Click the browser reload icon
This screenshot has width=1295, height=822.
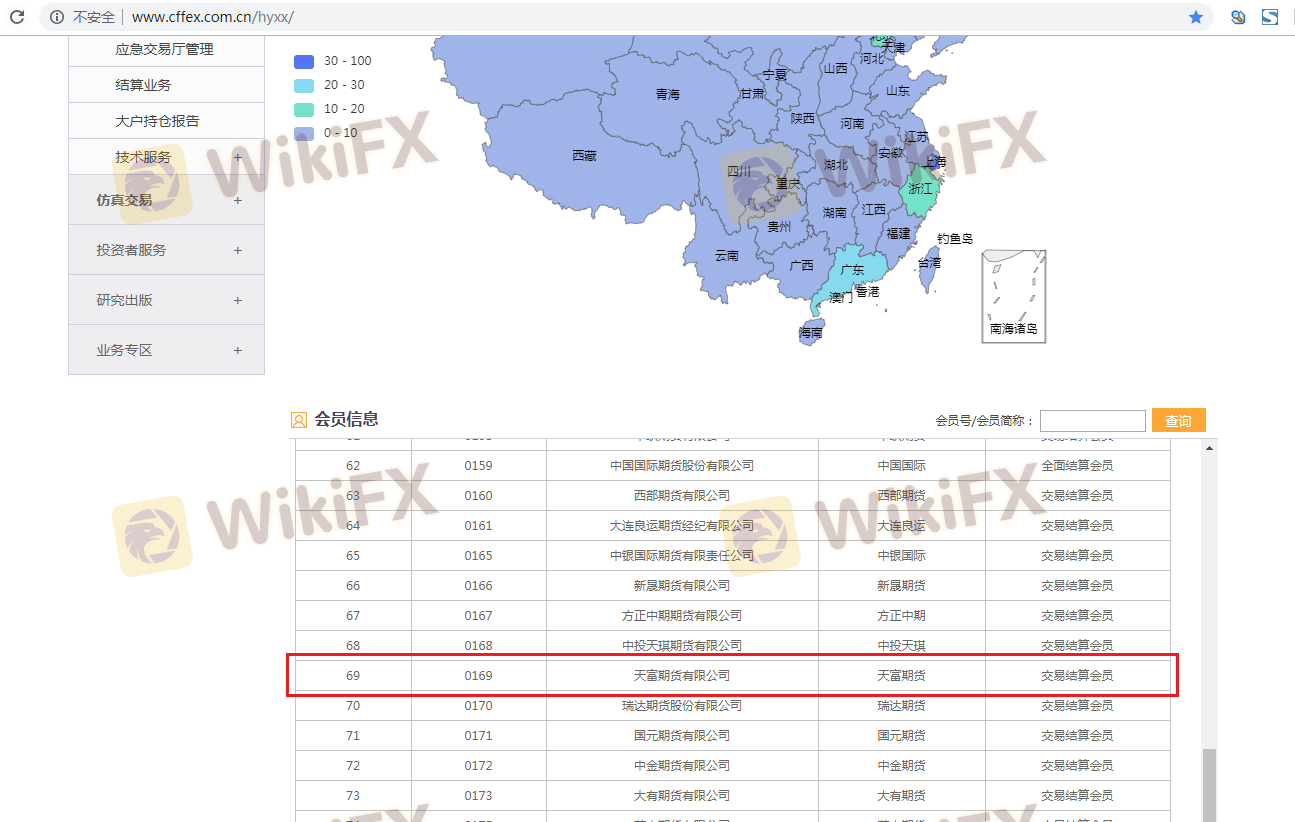[x=17, y=17]
